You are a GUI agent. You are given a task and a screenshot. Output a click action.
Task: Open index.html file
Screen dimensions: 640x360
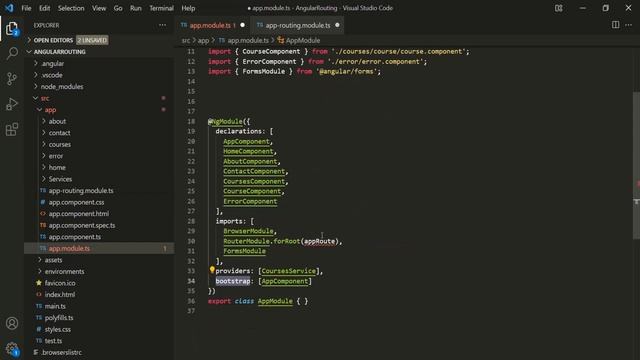[60, 295]
